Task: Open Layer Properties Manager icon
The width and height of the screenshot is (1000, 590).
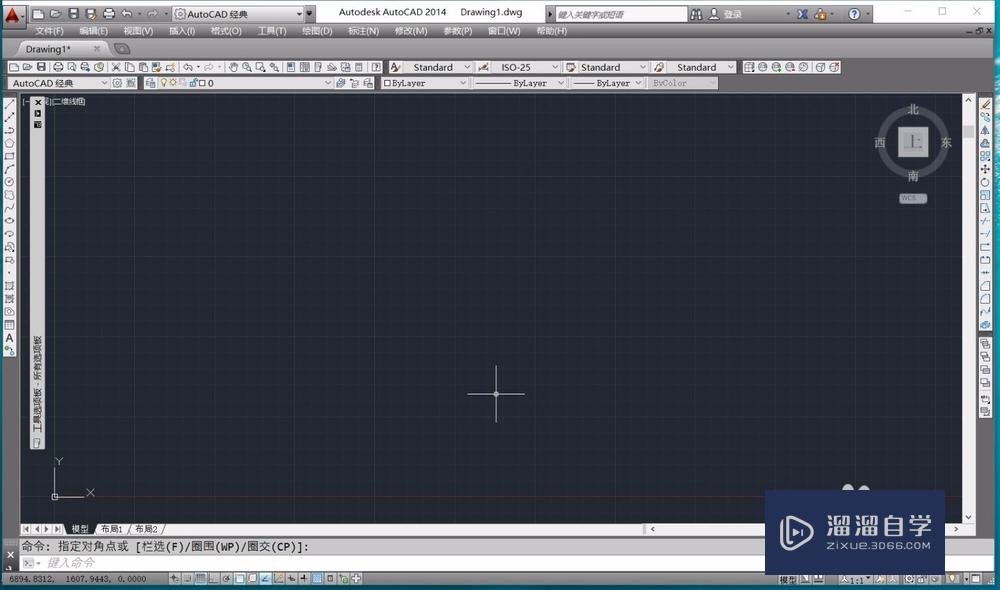Action: tap(151, 83)
